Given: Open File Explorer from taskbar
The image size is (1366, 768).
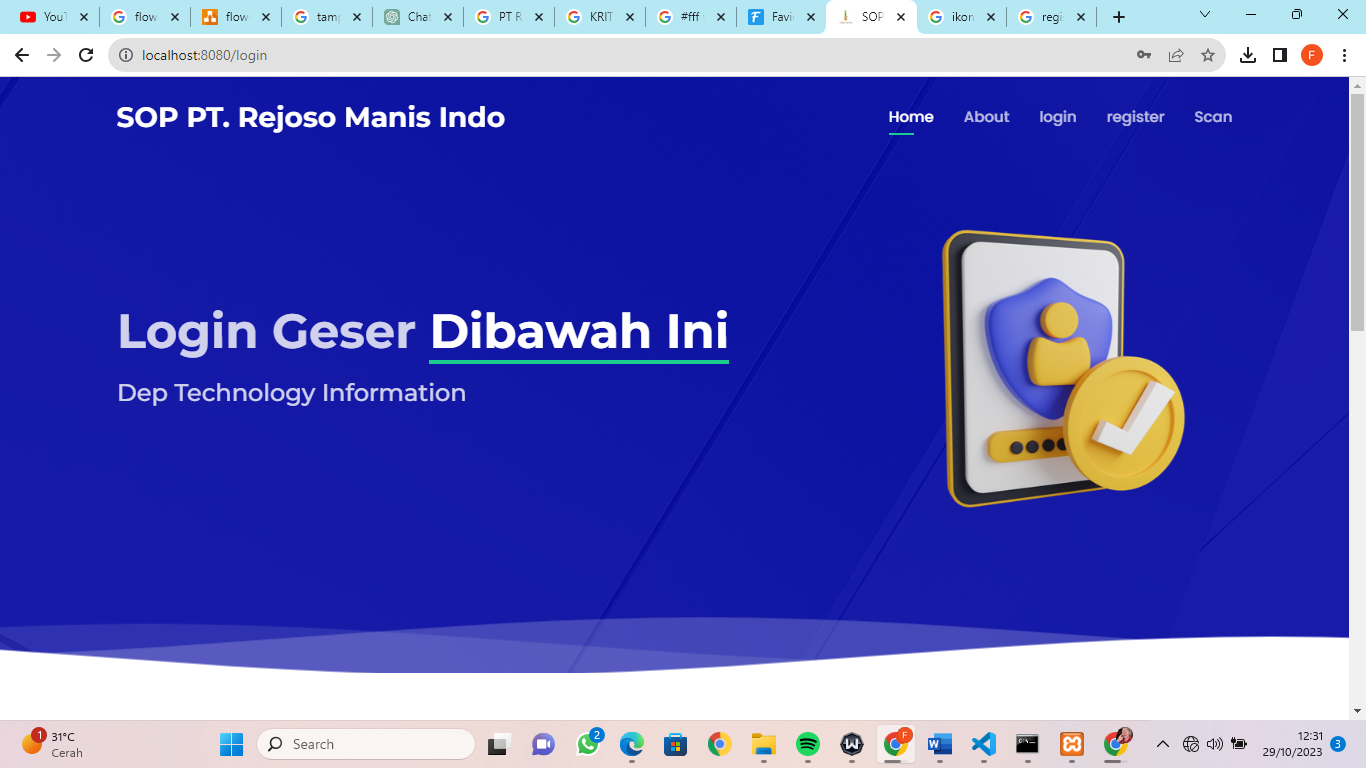Looking at the screenshot, I should (763, 744).
